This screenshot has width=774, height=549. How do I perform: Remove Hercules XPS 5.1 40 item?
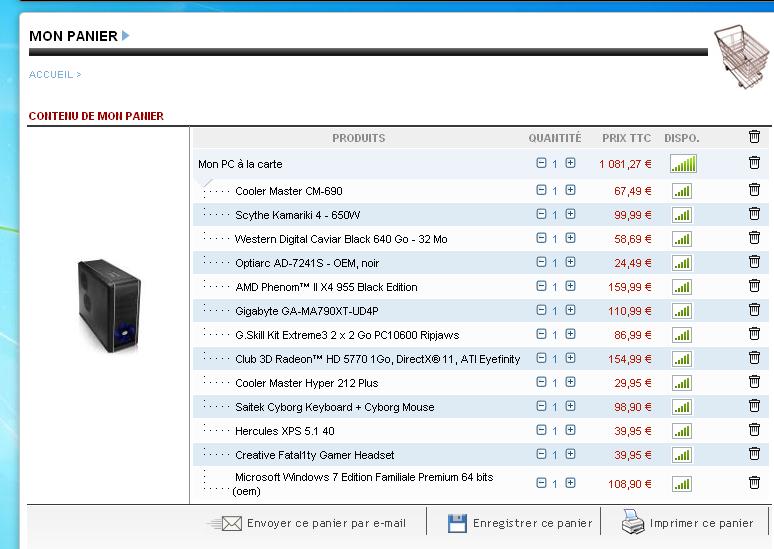[x=754, y=430]
